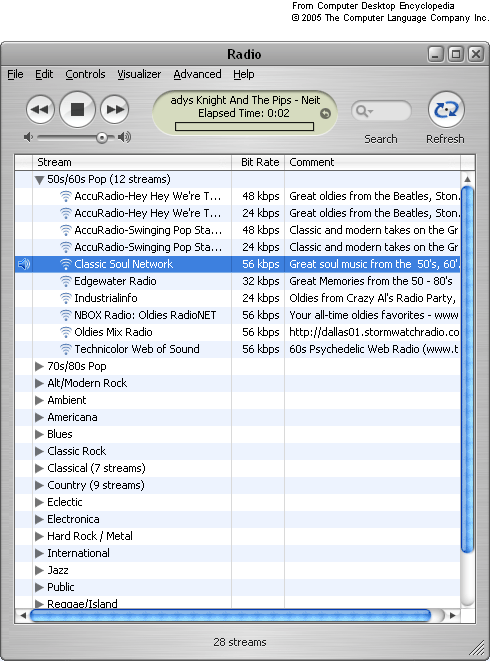Click the Refresh streams icon
This screenshot has height=661, width=490.
point(446,110)
